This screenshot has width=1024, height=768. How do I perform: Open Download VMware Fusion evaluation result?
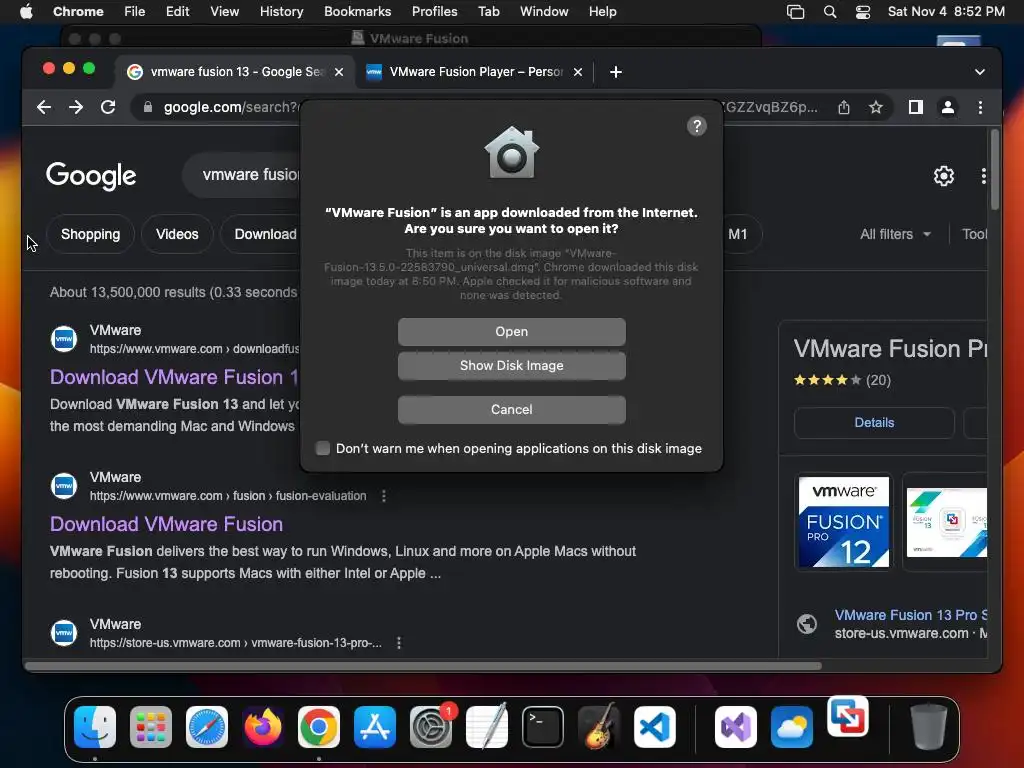(x=167, y=524)
